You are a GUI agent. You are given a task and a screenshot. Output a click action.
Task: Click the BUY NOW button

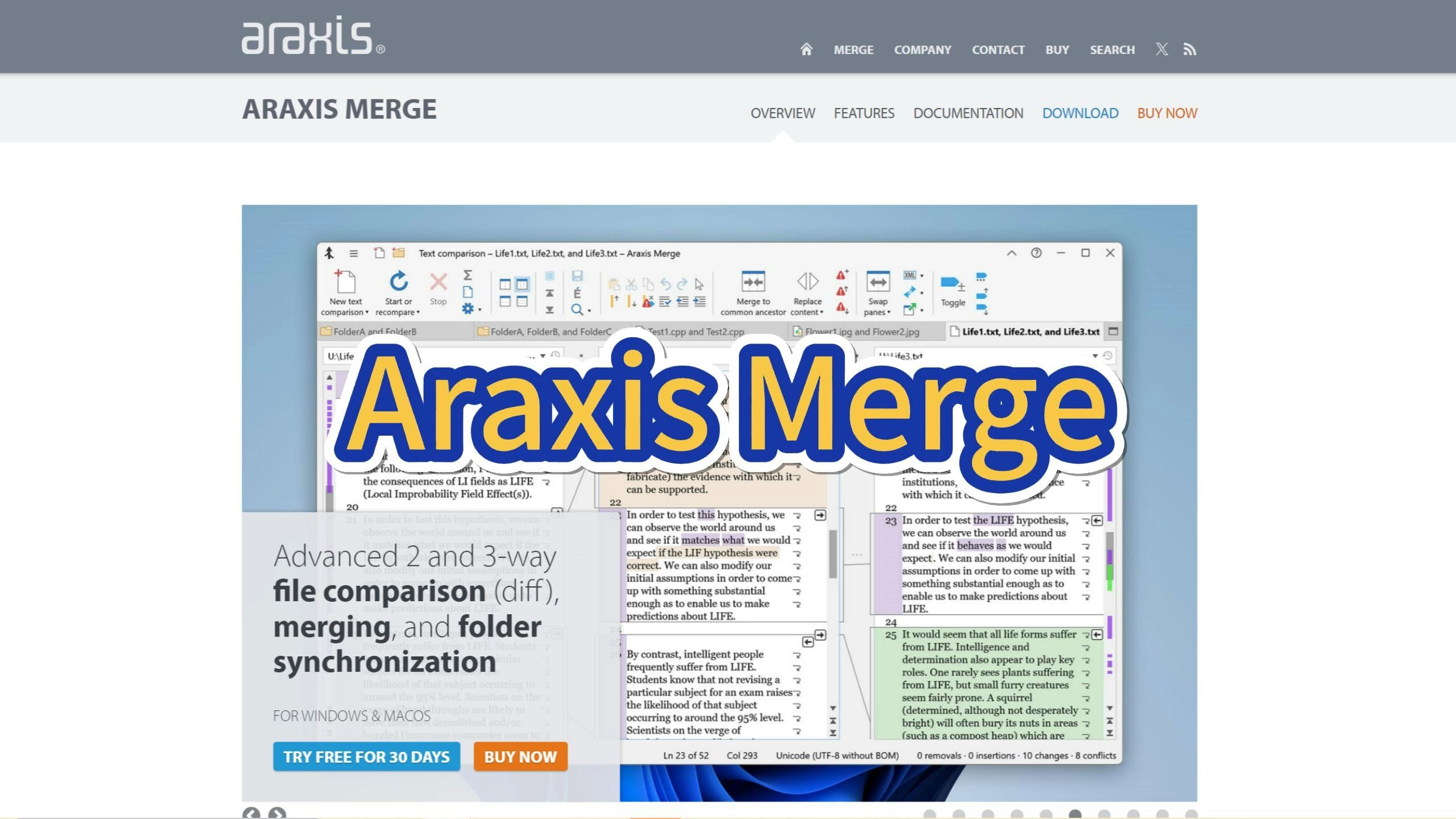point(520,756)
